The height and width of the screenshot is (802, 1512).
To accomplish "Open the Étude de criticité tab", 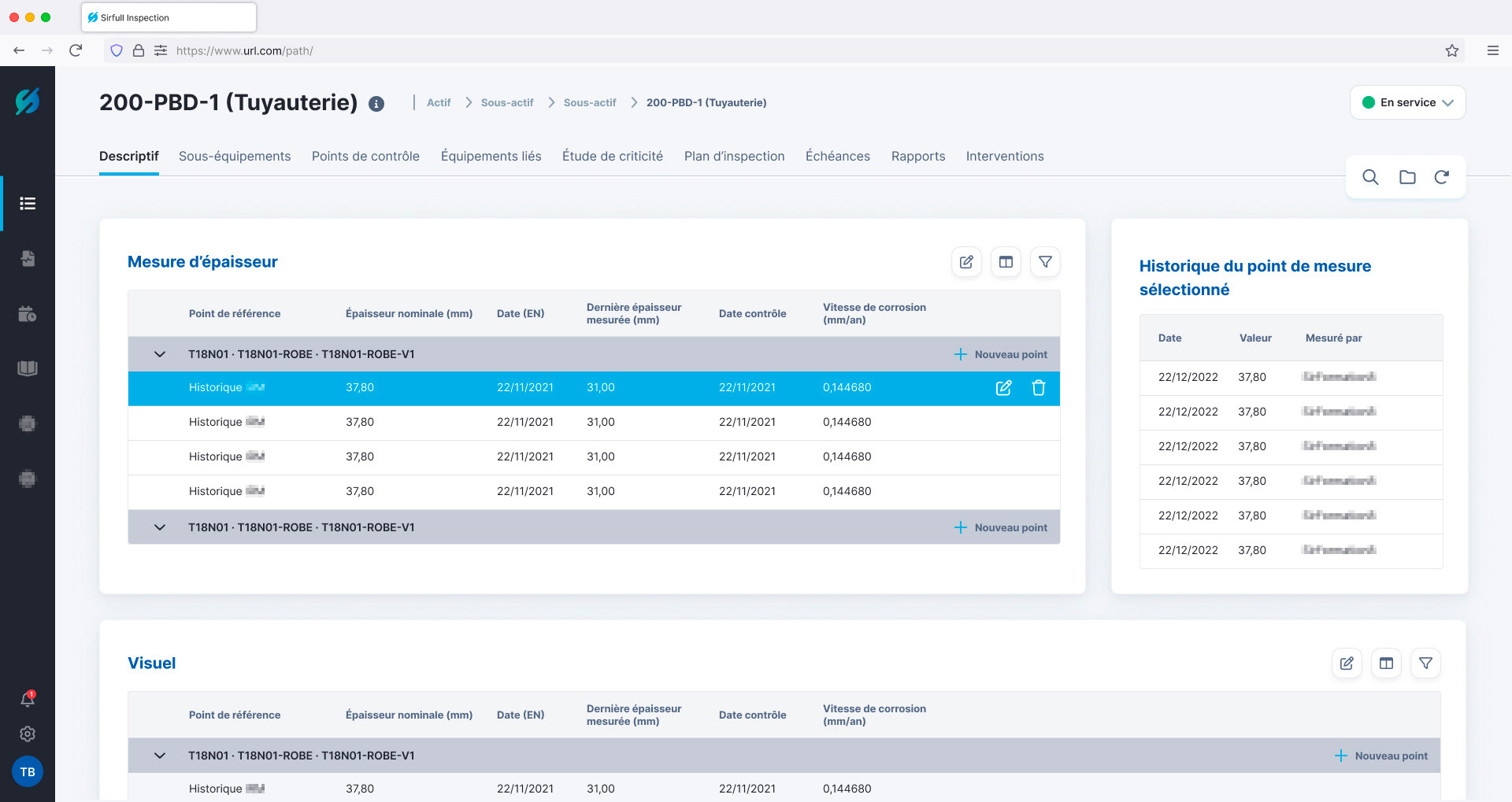I will [613, 156].
